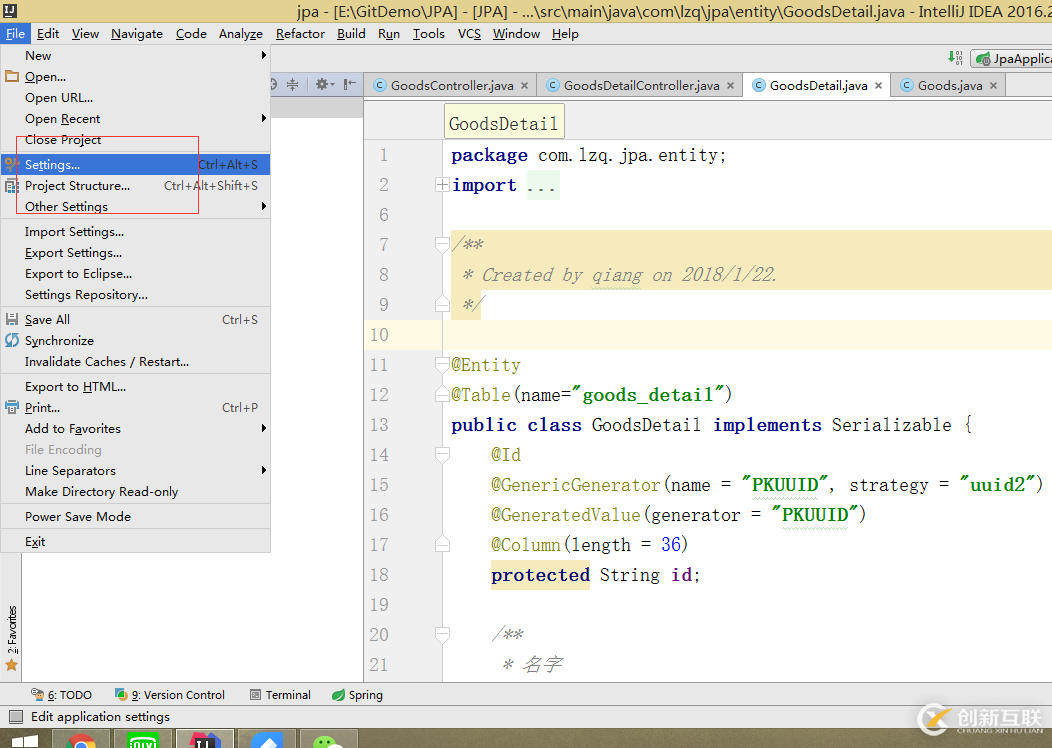
Task: Click the blue app icon next to IntelliJ in taskbar
Action: 266,739
